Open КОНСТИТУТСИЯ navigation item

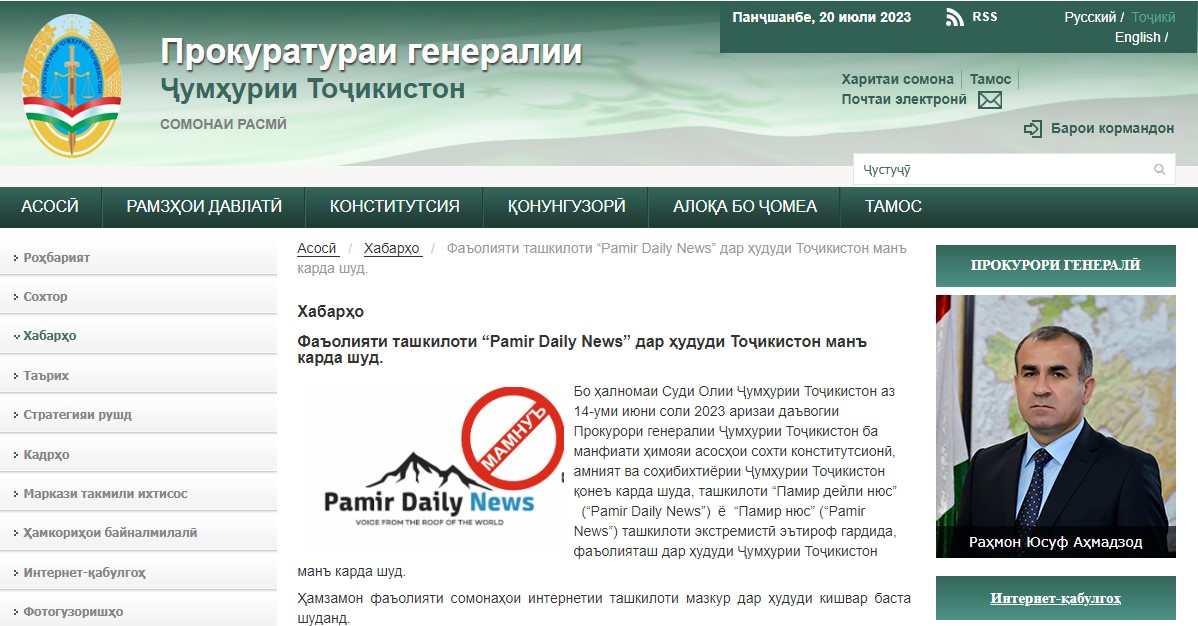point(394,206)
